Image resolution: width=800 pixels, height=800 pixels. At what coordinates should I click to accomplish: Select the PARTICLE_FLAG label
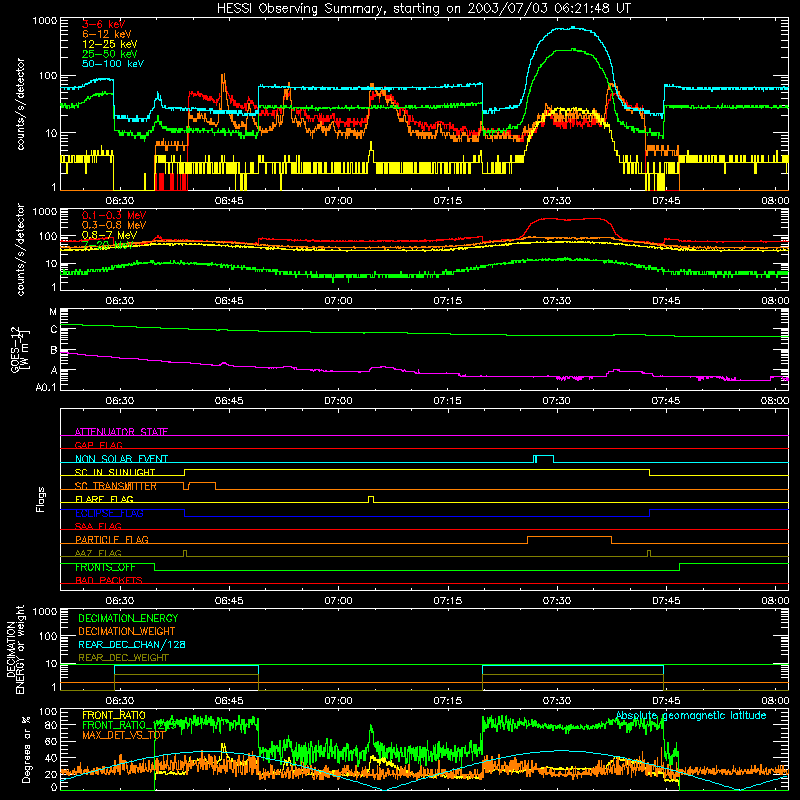pos(112,539)
